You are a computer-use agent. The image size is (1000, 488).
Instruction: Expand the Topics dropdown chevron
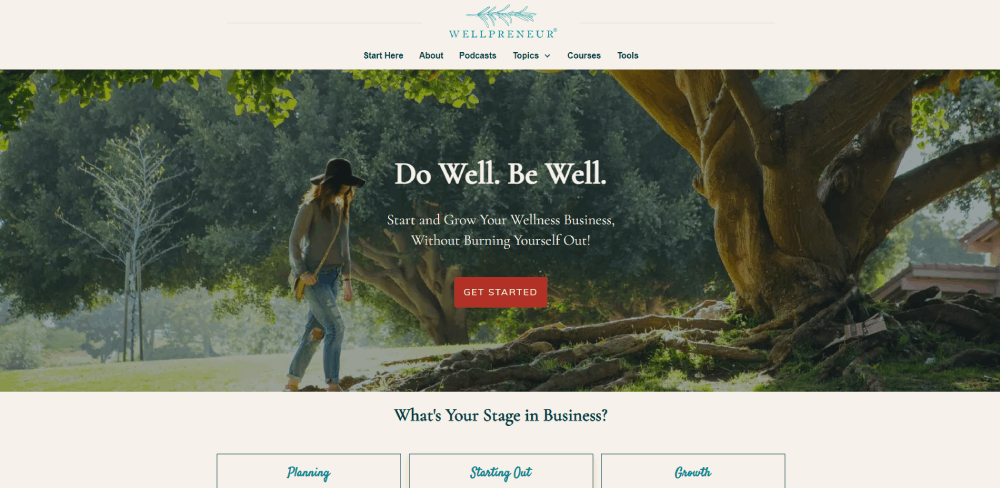pos(547,56)
